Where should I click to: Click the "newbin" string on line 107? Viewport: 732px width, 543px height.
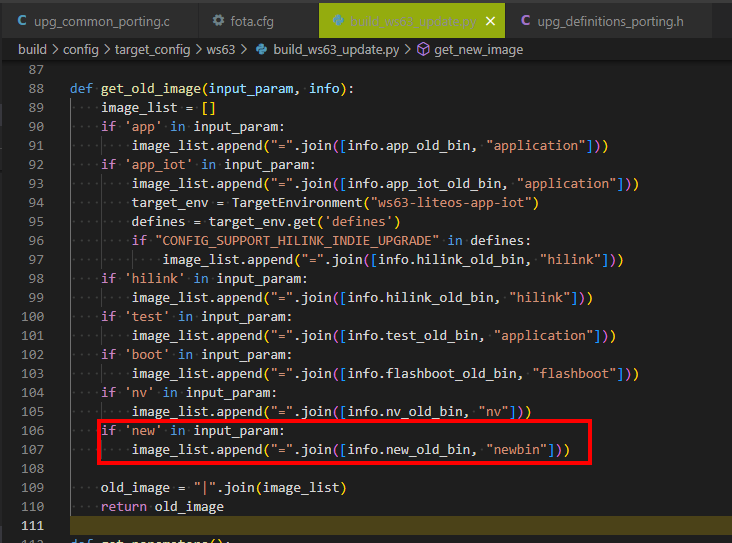[516, 450]
